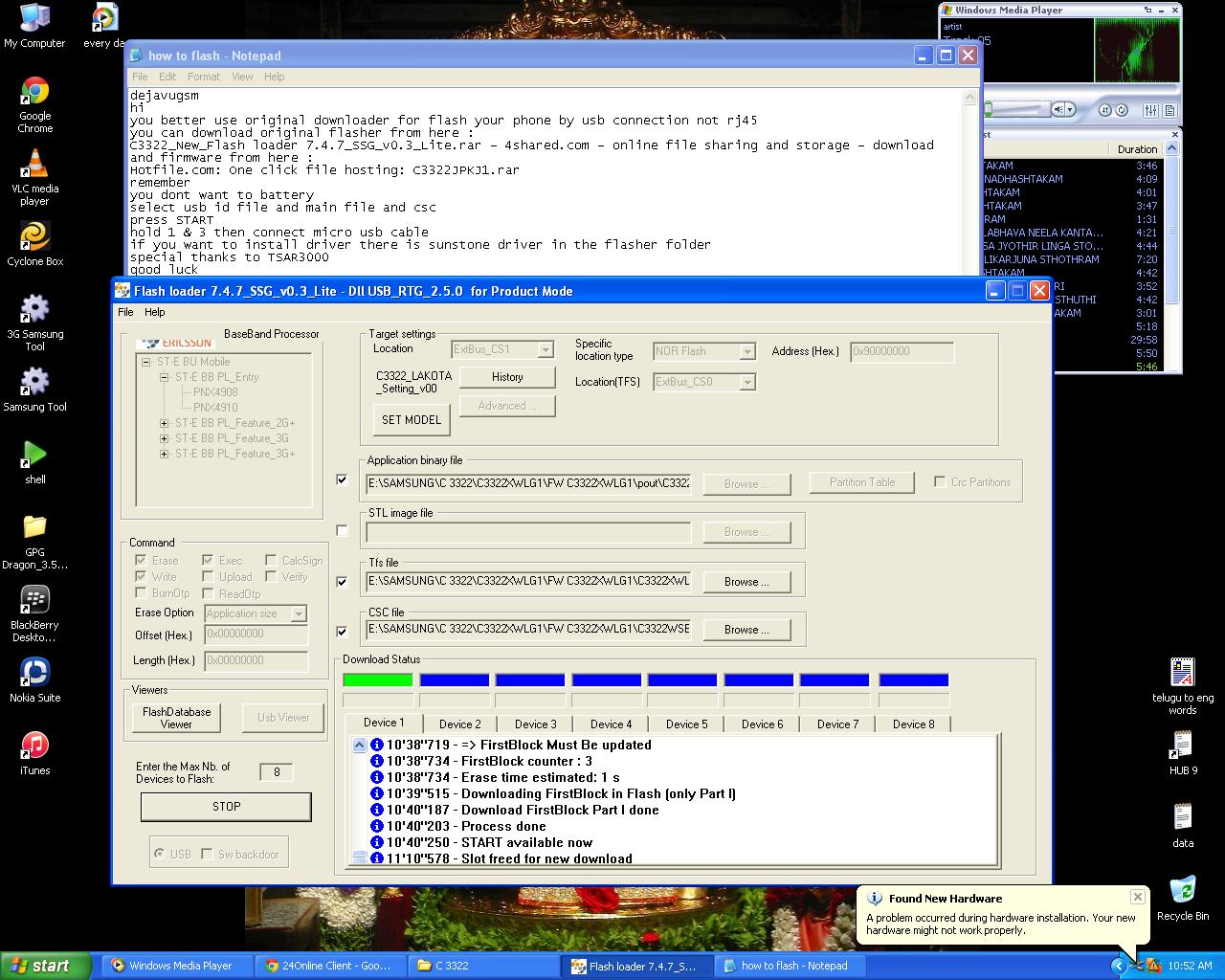Click the SET MODEL button
1225x980 pixels.
pyautogui.click(x=412, y=419)
